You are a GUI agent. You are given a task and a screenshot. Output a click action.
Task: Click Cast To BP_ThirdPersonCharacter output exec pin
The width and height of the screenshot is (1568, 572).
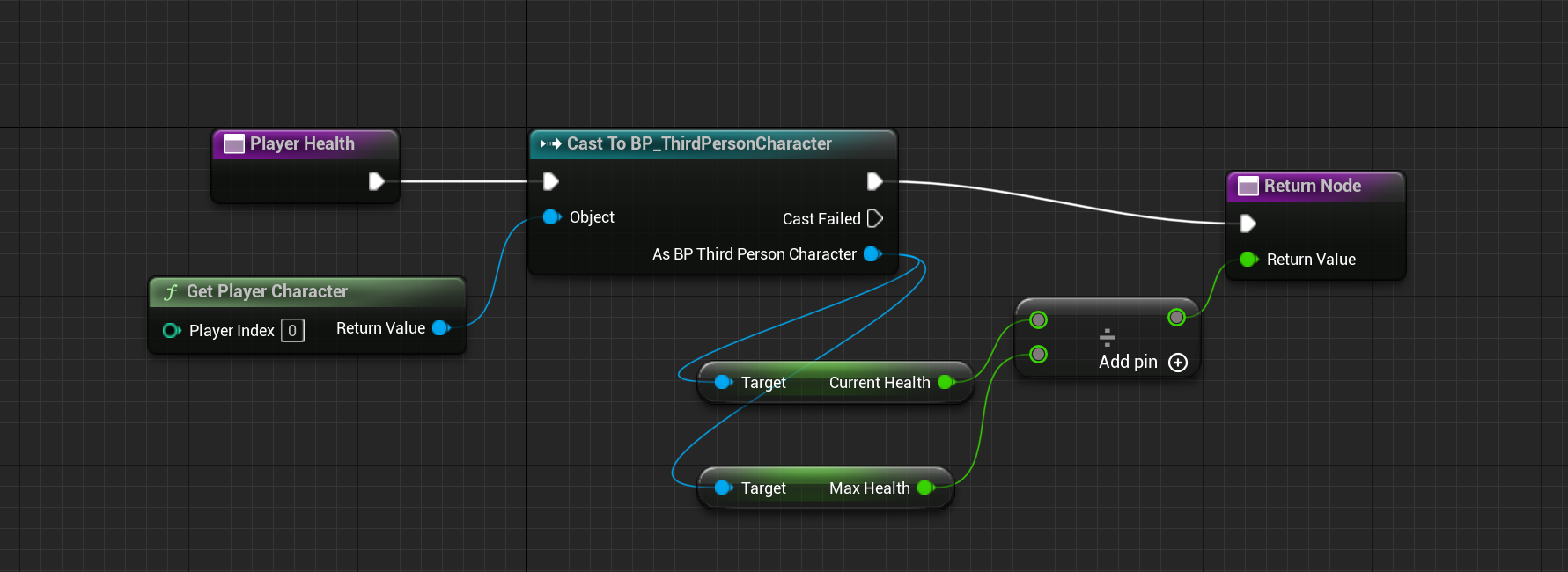(874, 181)
